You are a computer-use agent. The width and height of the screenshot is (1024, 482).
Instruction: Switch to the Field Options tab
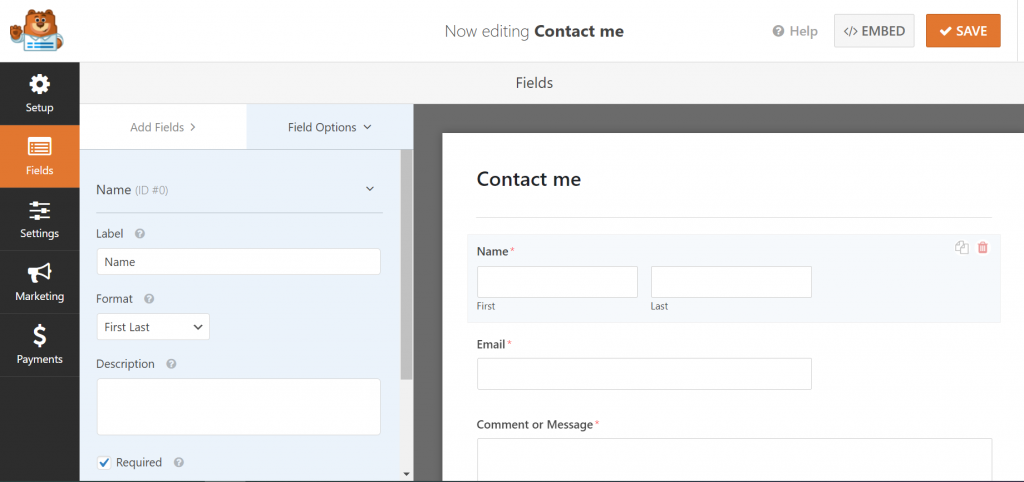(x=330, y=127)
